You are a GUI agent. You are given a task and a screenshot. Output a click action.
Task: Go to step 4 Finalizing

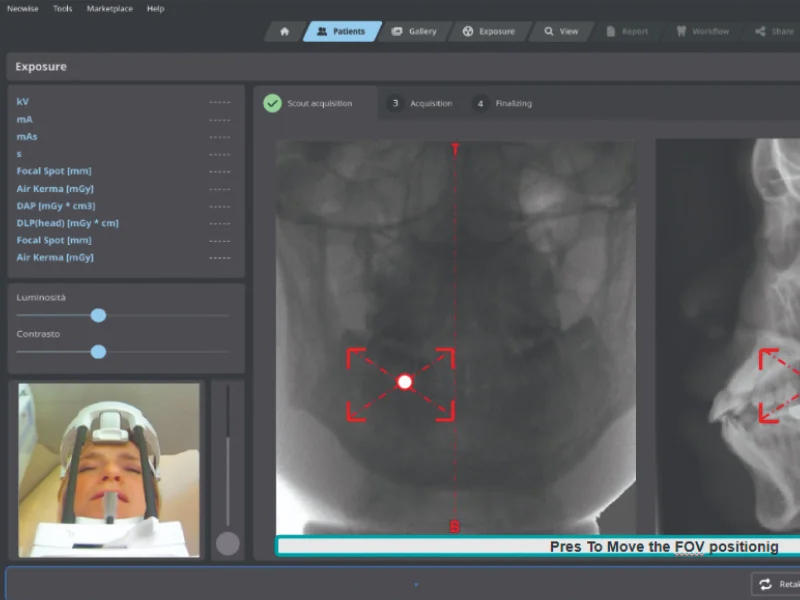point(503,104)
